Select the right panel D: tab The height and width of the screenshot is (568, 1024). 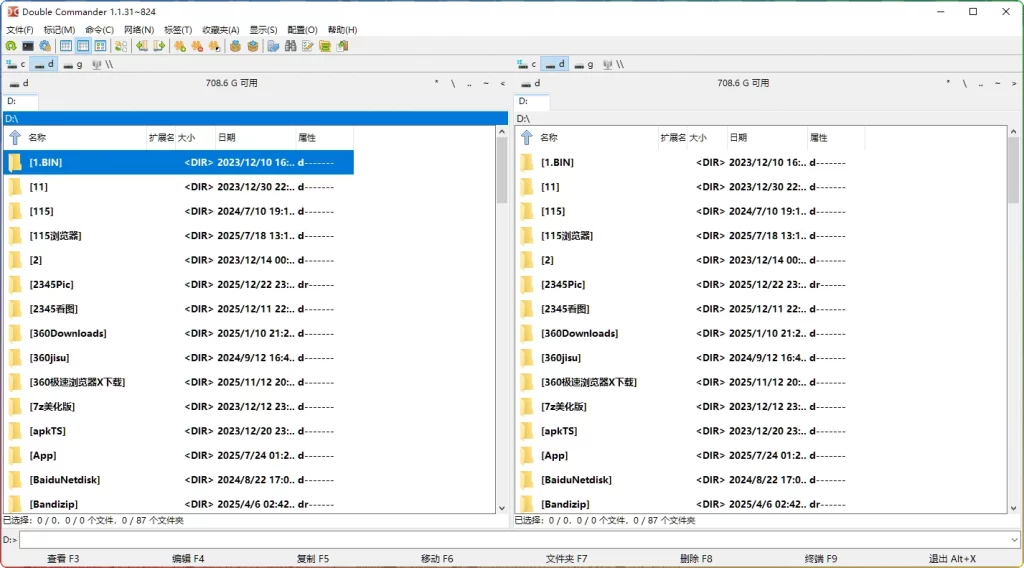click(x=532, y=101)
